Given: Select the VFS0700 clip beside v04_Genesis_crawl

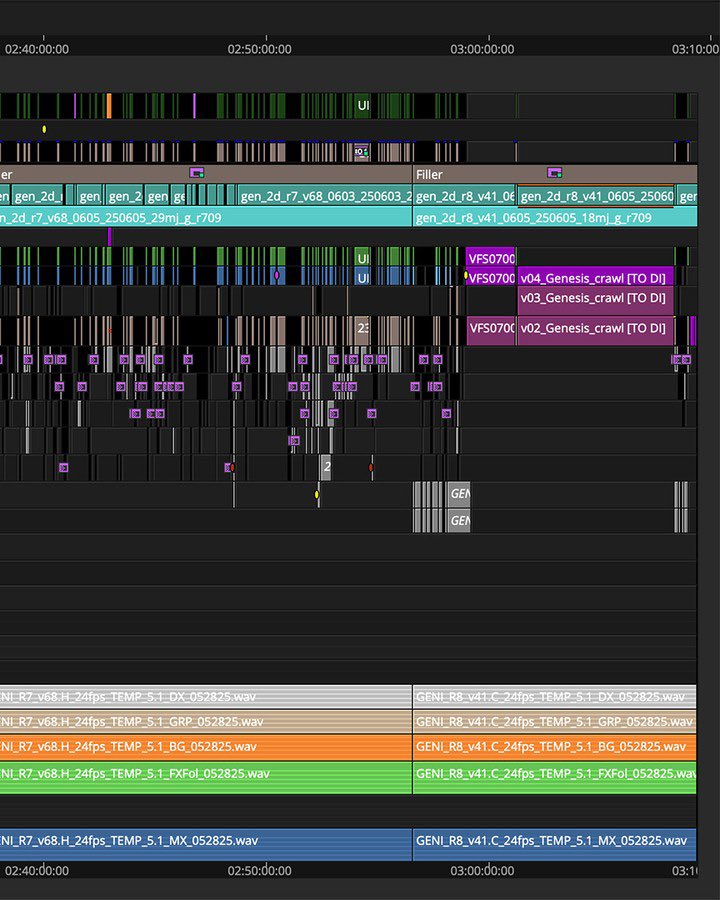Looking at the screenshot, I should [491, 278].
